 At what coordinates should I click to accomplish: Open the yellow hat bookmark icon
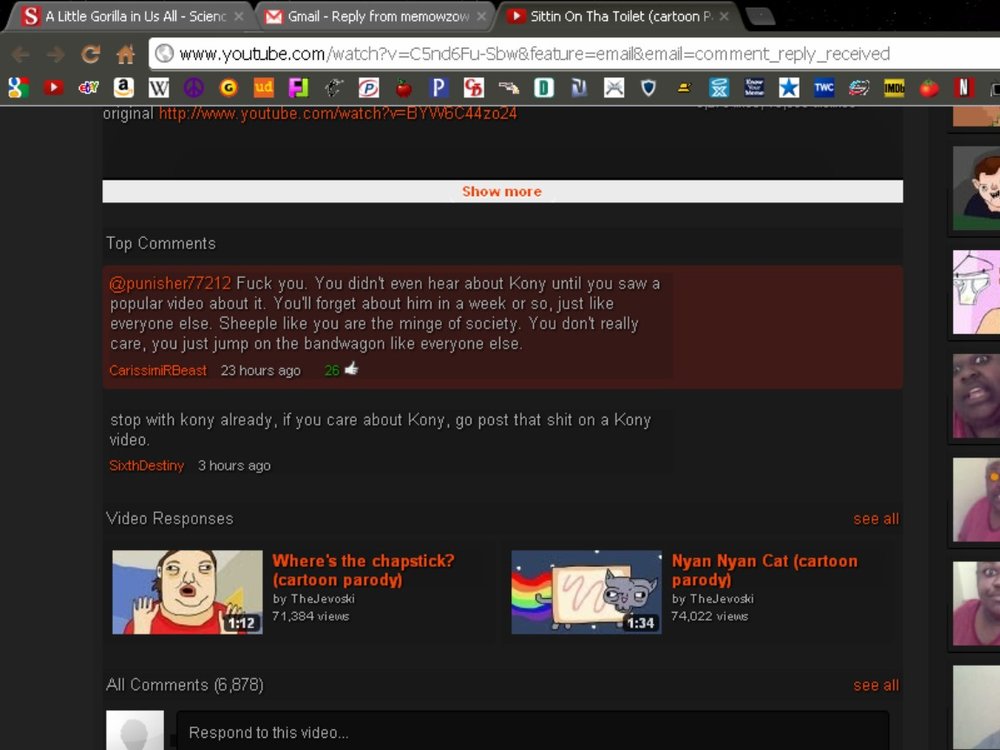[684, 87]
